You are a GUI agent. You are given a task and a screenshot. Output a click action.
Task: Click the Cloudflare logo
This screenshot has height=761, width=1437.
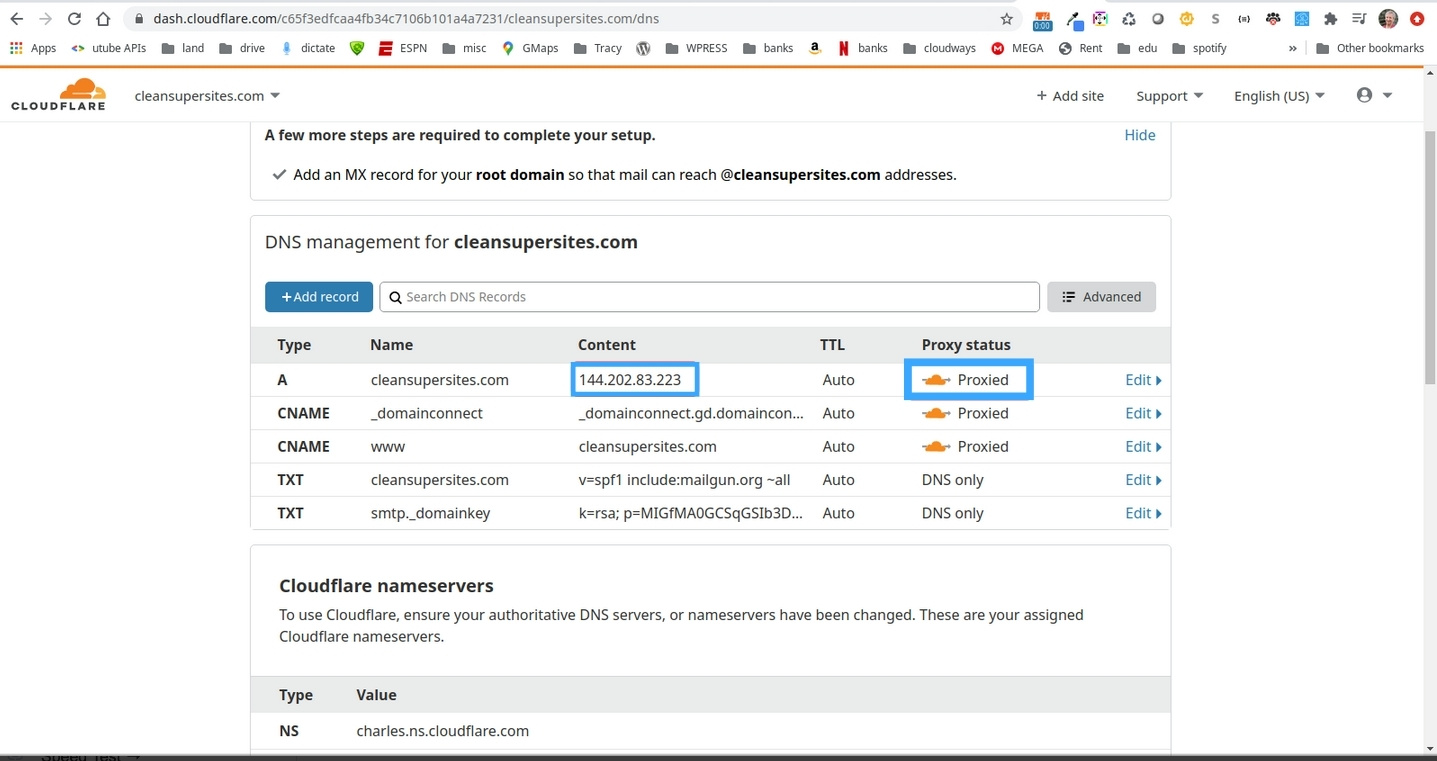58,95
